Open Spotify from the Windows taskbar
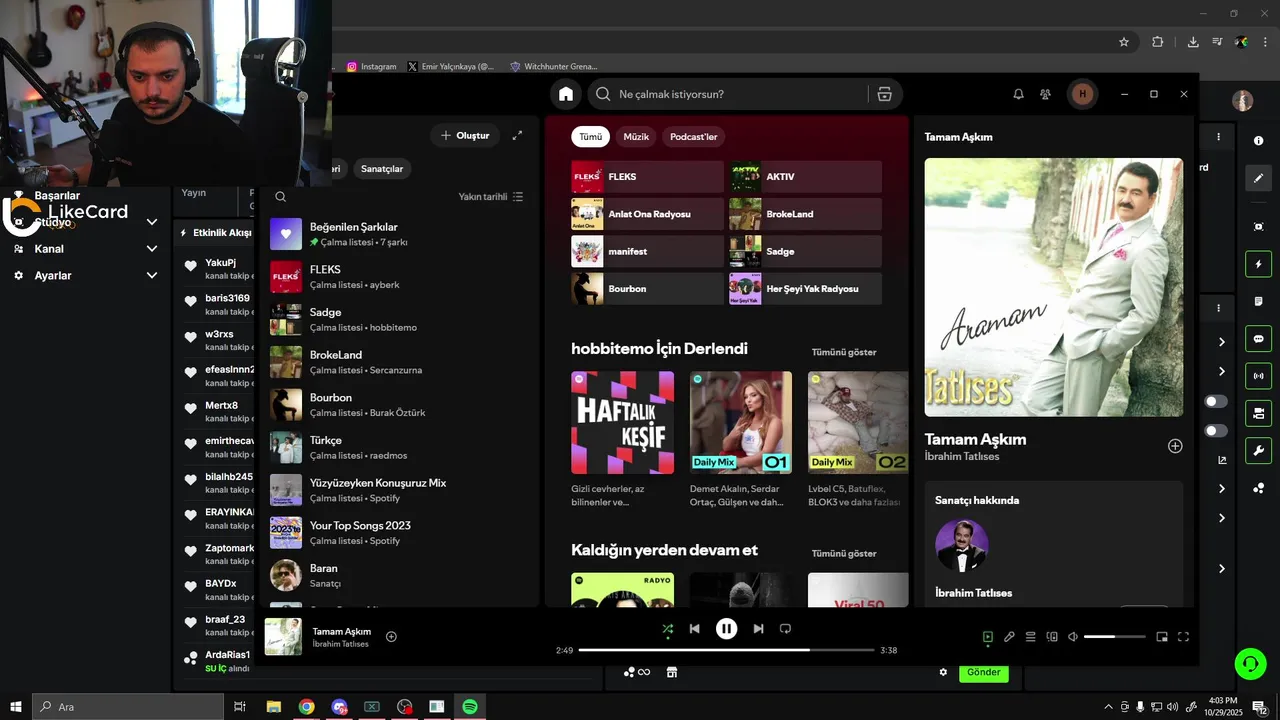The width and height of the screenshot is (1280, 720). pyautogui.click(x=469, y=707)
